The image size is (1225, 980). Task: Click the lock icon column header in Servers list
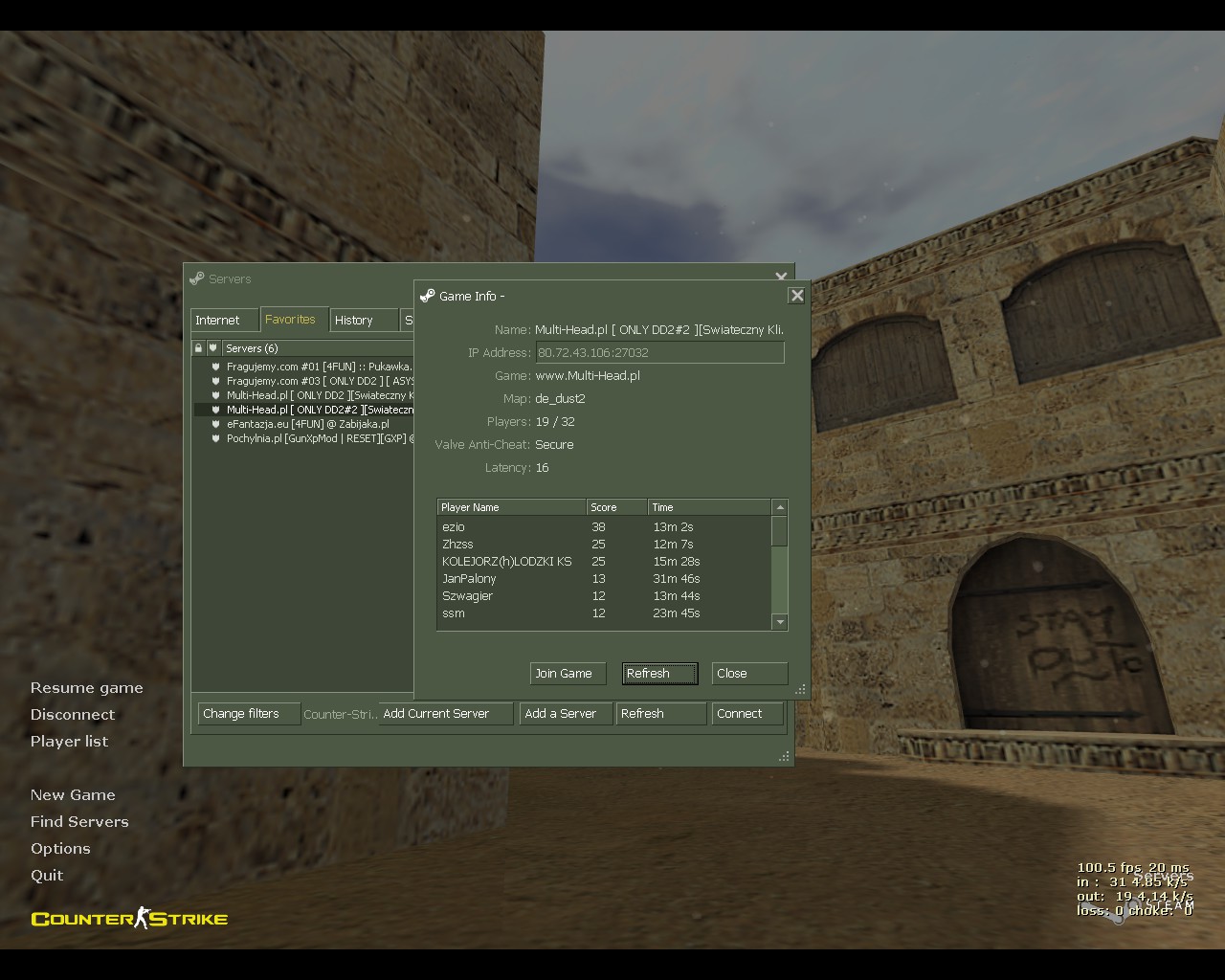[x=198, y=348]
